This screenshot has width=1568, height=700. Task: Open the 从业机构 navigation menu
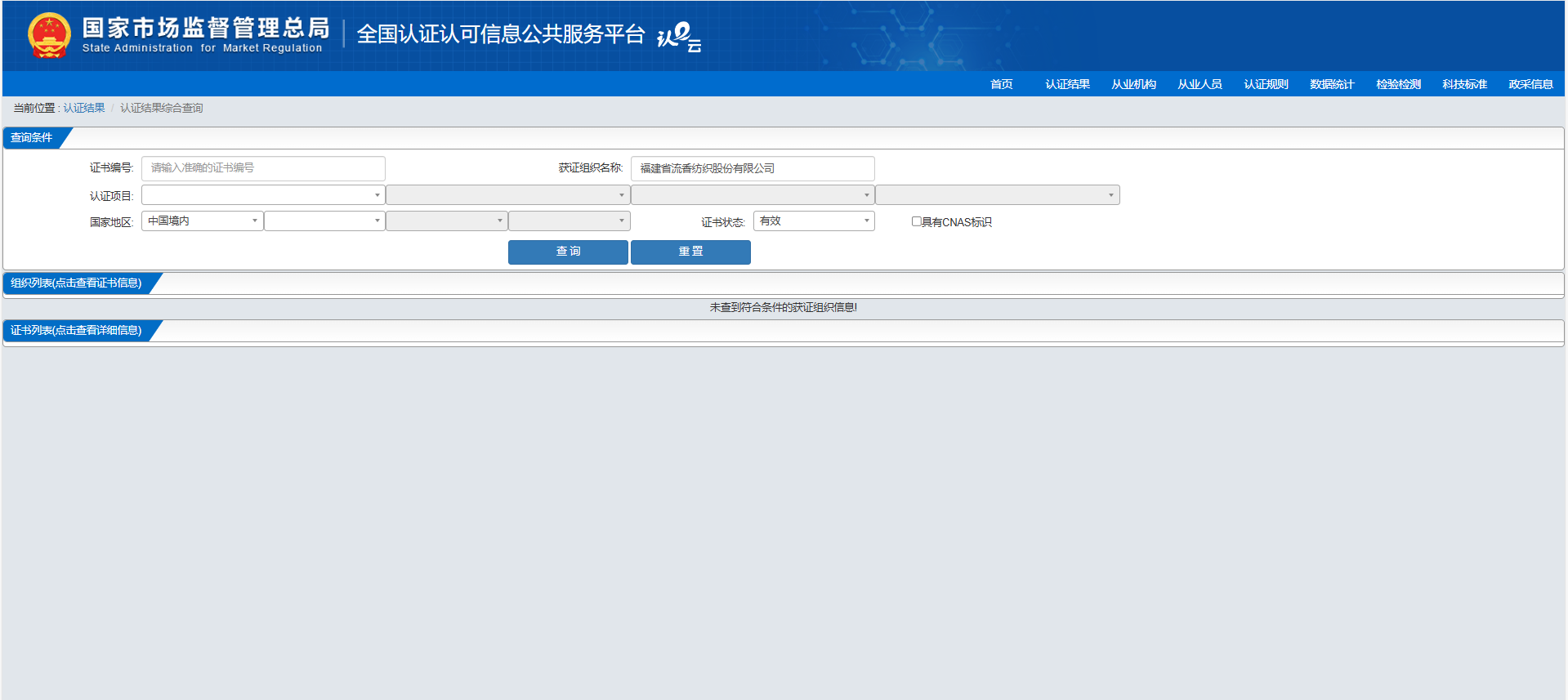point(1133,84)
